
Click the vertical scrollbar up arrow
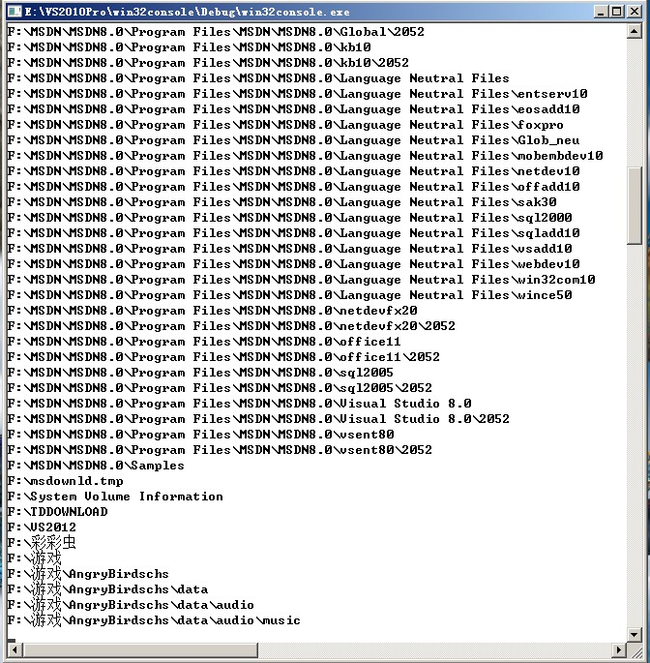[634, 31]
